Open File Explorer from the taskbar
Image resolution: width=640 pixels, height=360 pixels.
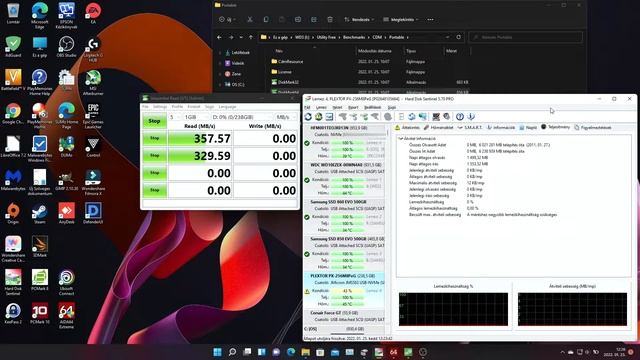click(x=305, y=352)
